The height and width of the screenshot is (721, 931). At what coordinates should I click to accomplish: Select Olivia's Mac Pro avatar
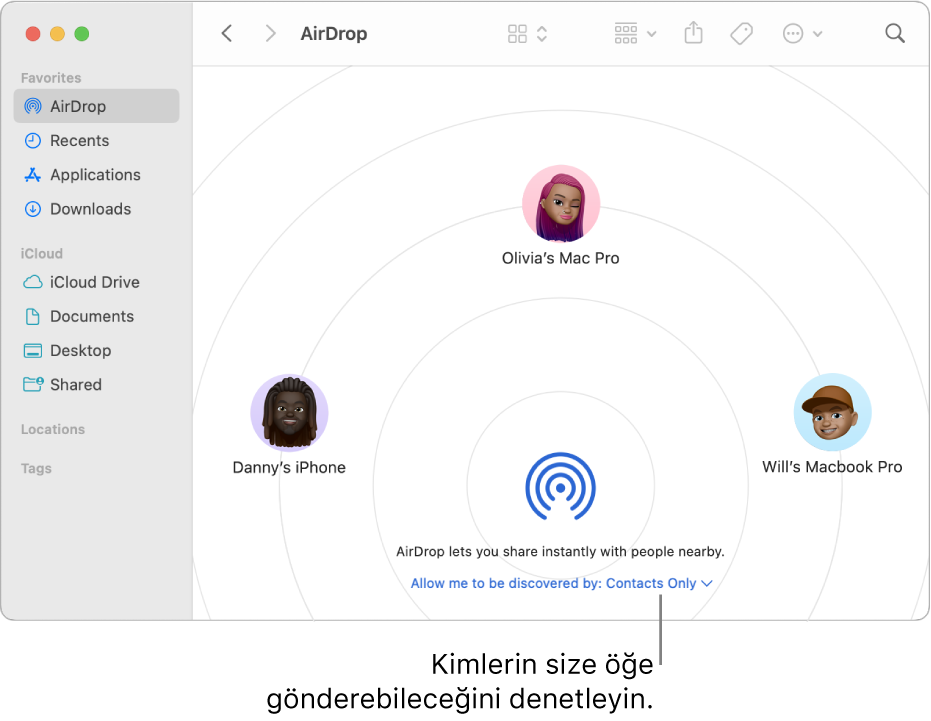[561, 204]
